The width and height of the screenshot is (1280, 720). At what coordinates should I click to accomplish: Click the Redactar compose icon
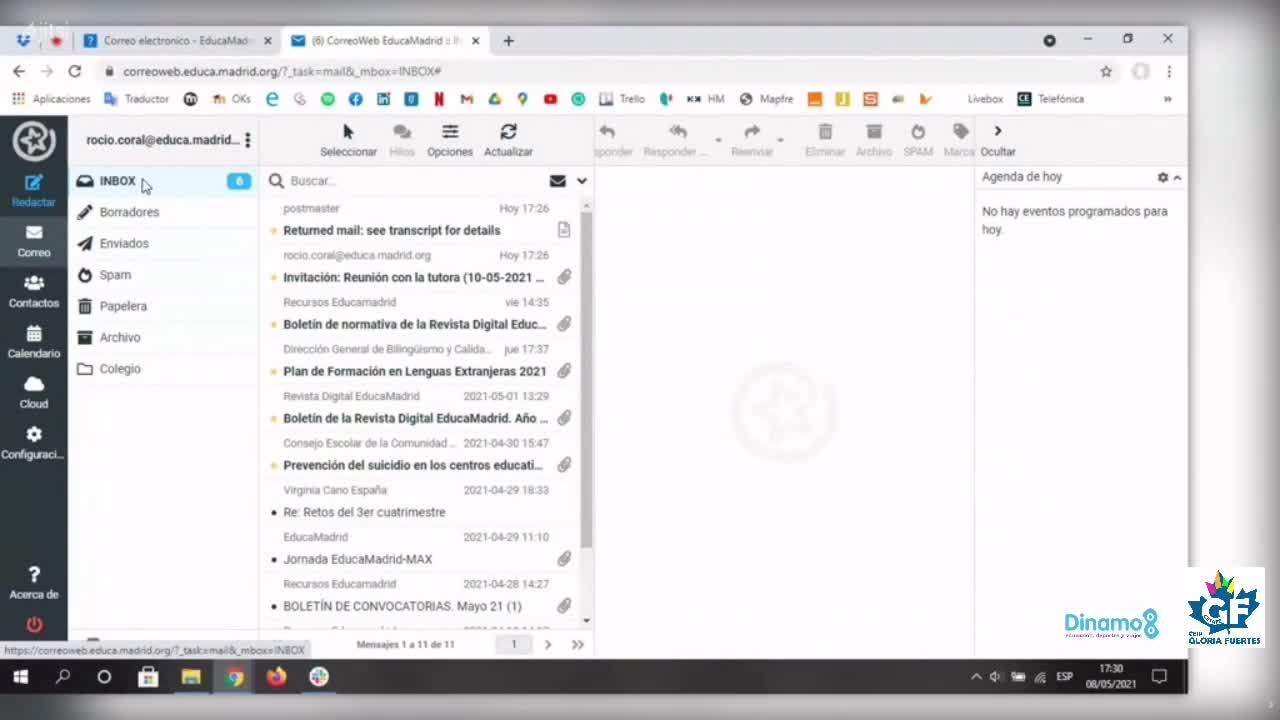[x=34, y=190]
